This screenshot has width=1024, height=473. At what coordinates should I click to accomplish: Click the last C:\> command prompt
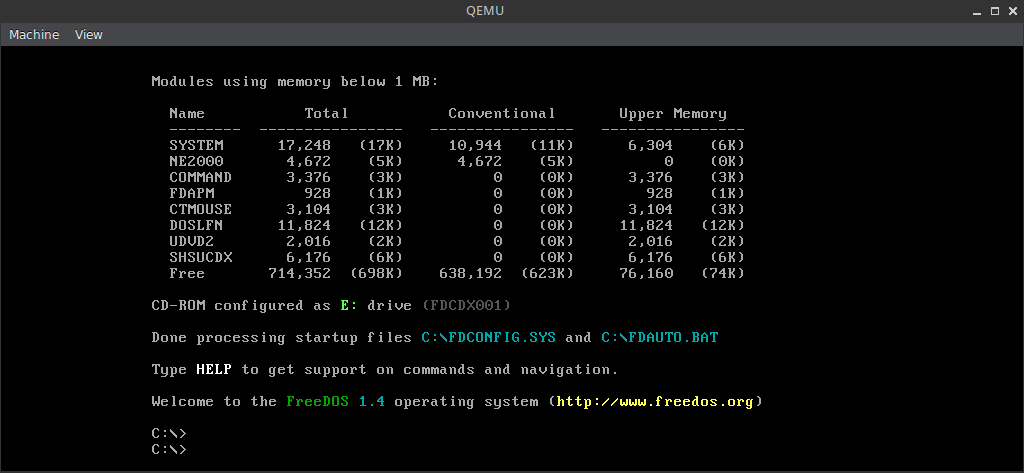(169, 449)
